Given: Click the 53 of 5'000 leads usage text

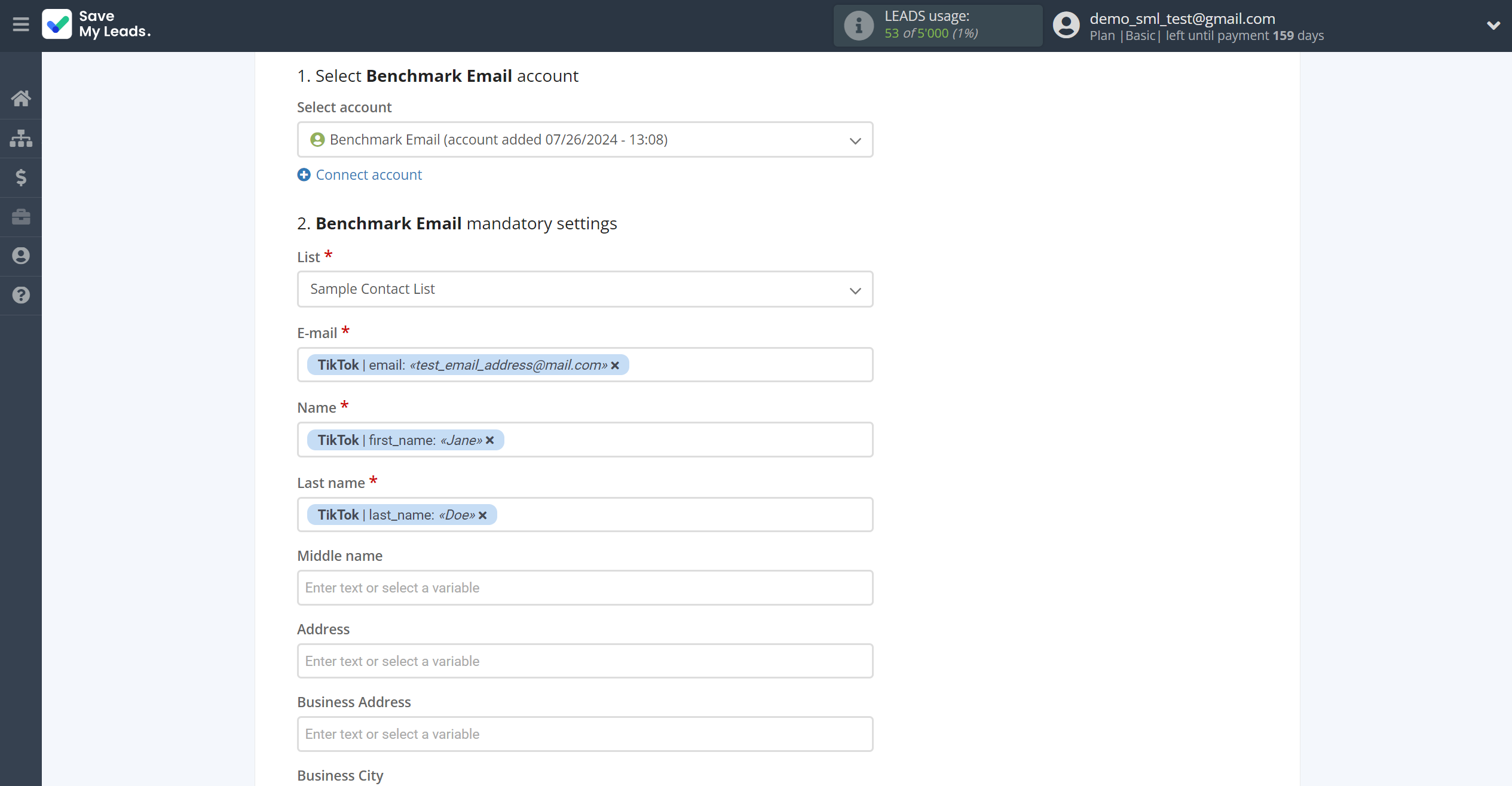Looking at the screenshot, I should [x=931, y=33].
